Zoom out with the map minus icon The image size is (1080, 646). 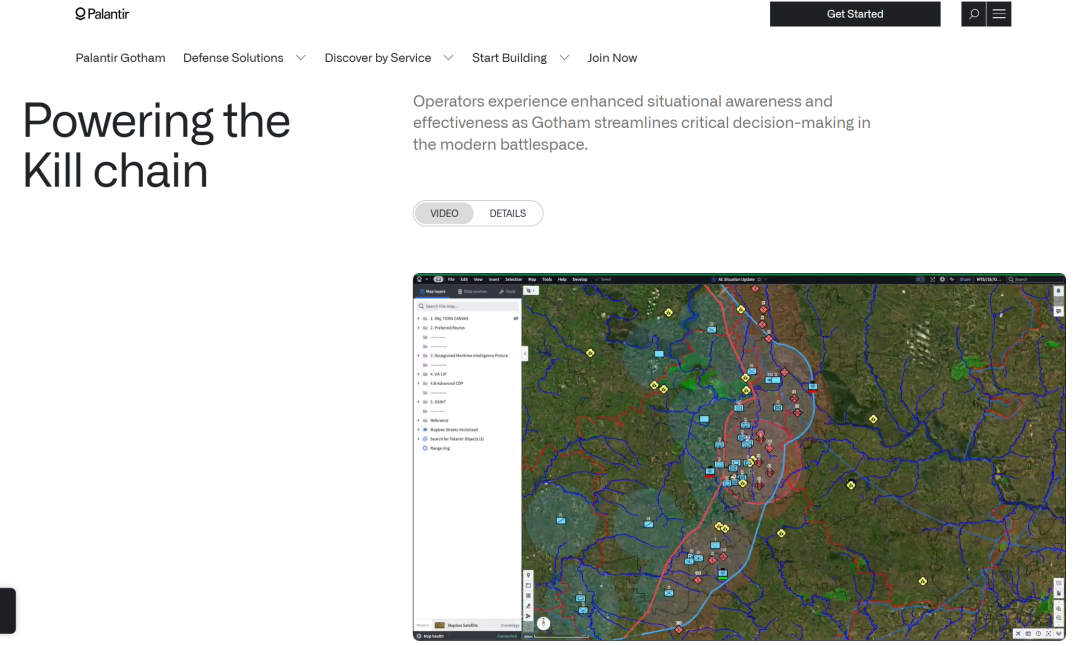click(x=1059, y=618)
